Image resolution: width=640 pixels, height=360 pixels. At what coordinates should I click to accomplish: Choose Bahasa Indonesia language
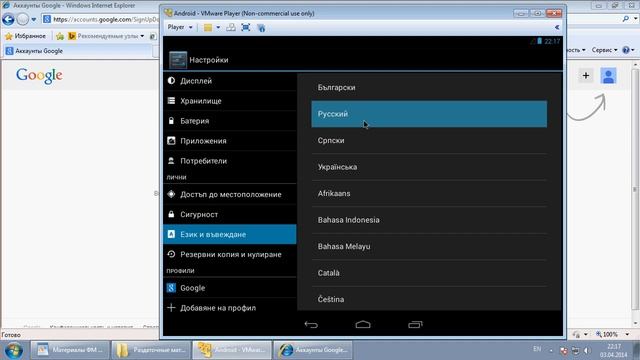click(429, 220)
